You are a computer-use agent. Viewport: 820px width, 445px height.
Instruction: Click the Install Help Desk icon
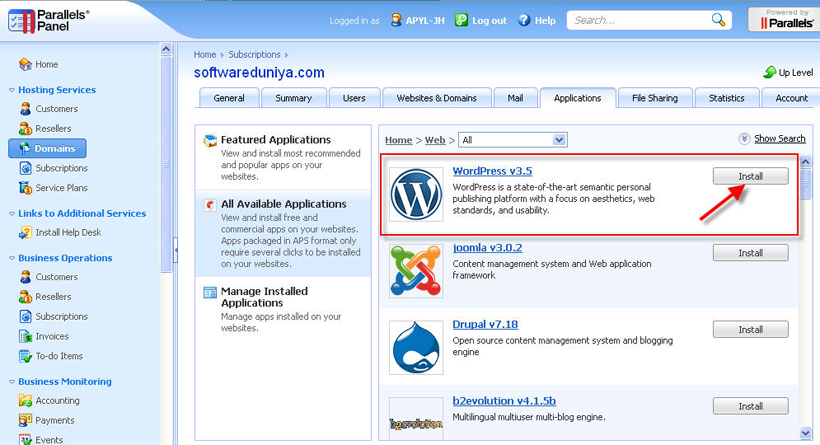click(25, 232)
